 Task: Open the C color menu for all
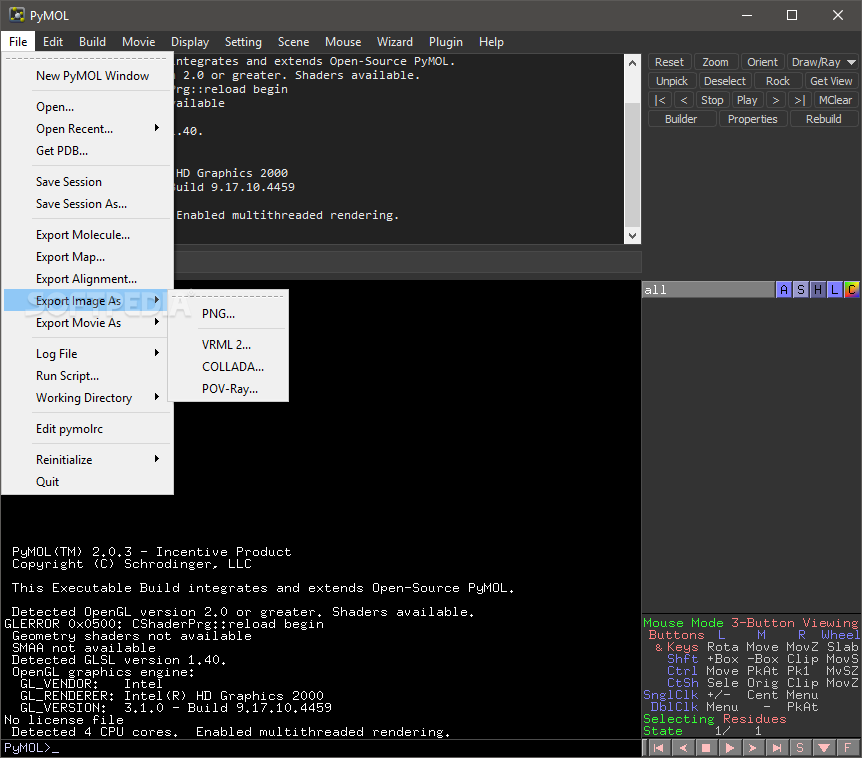(x=852, y=290)
